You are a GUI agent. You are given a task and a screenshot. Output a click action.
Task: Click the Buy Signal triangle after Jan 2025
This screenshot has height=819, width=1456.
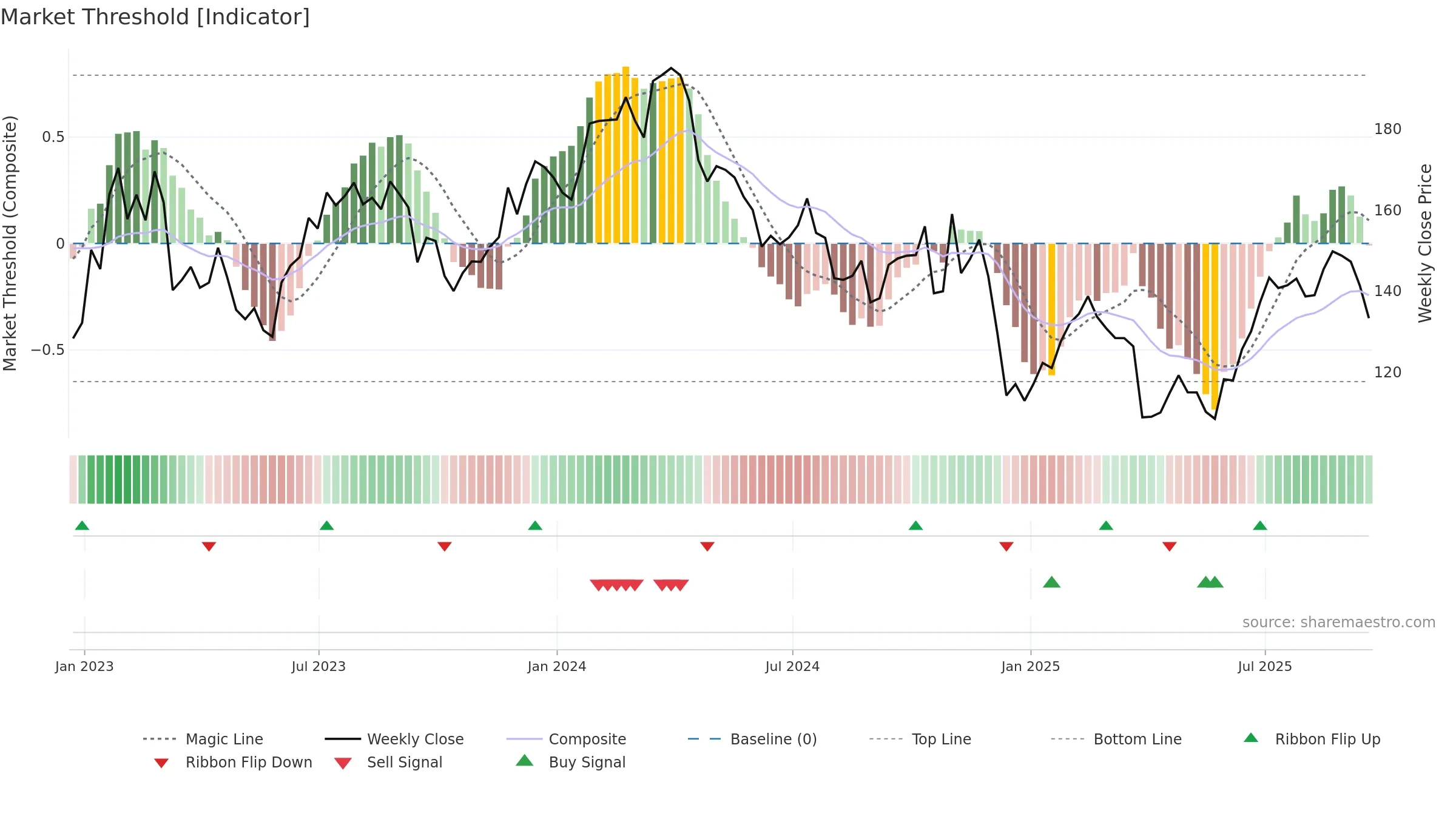point(1051,582)
